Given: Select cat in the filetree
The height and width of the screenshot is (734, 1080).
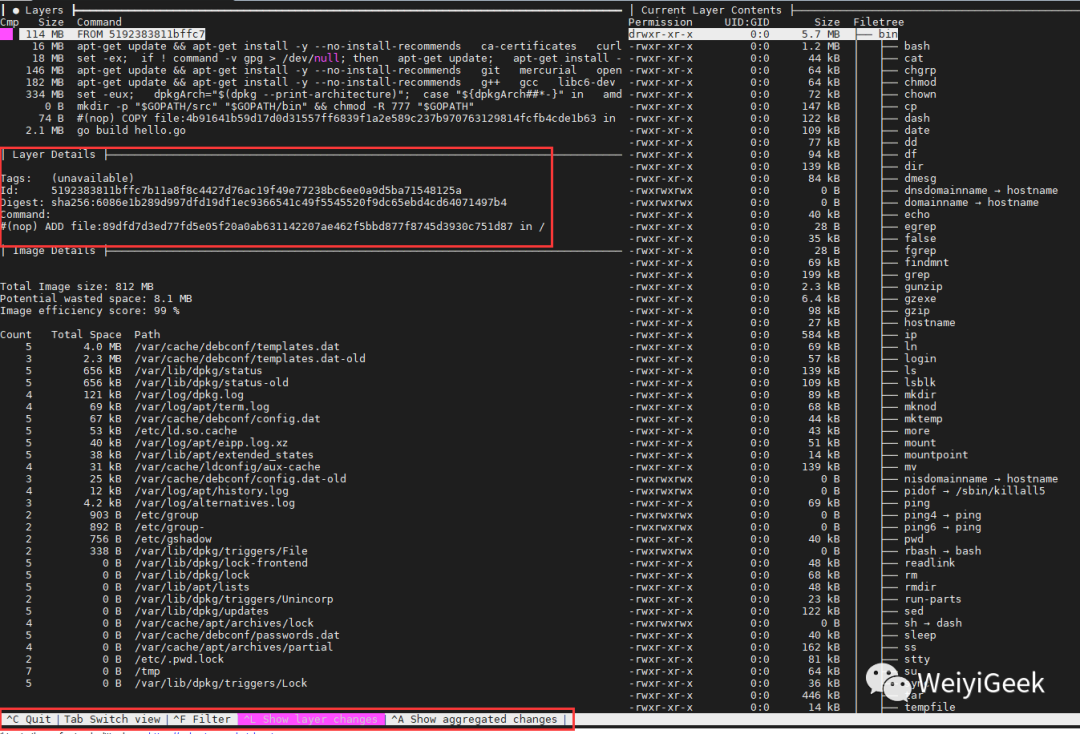Looking at the screenshot, I should click(913, 58).
